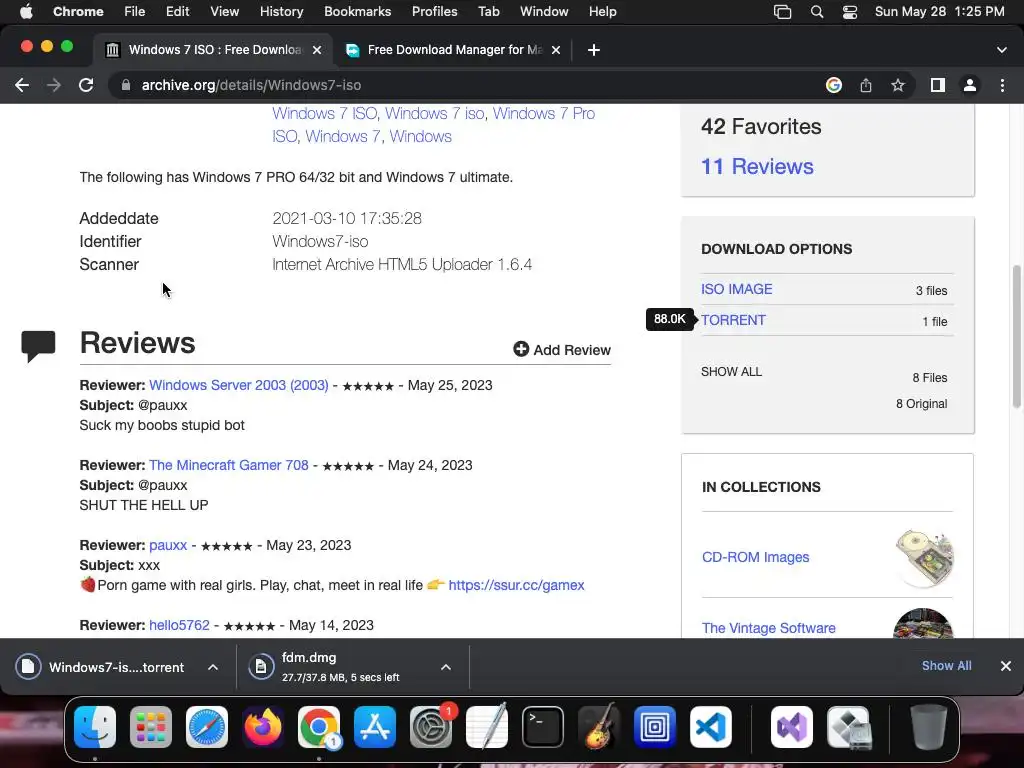
Task: Click the fdm.dmg download file icon
Action: [x=261, y=667]
